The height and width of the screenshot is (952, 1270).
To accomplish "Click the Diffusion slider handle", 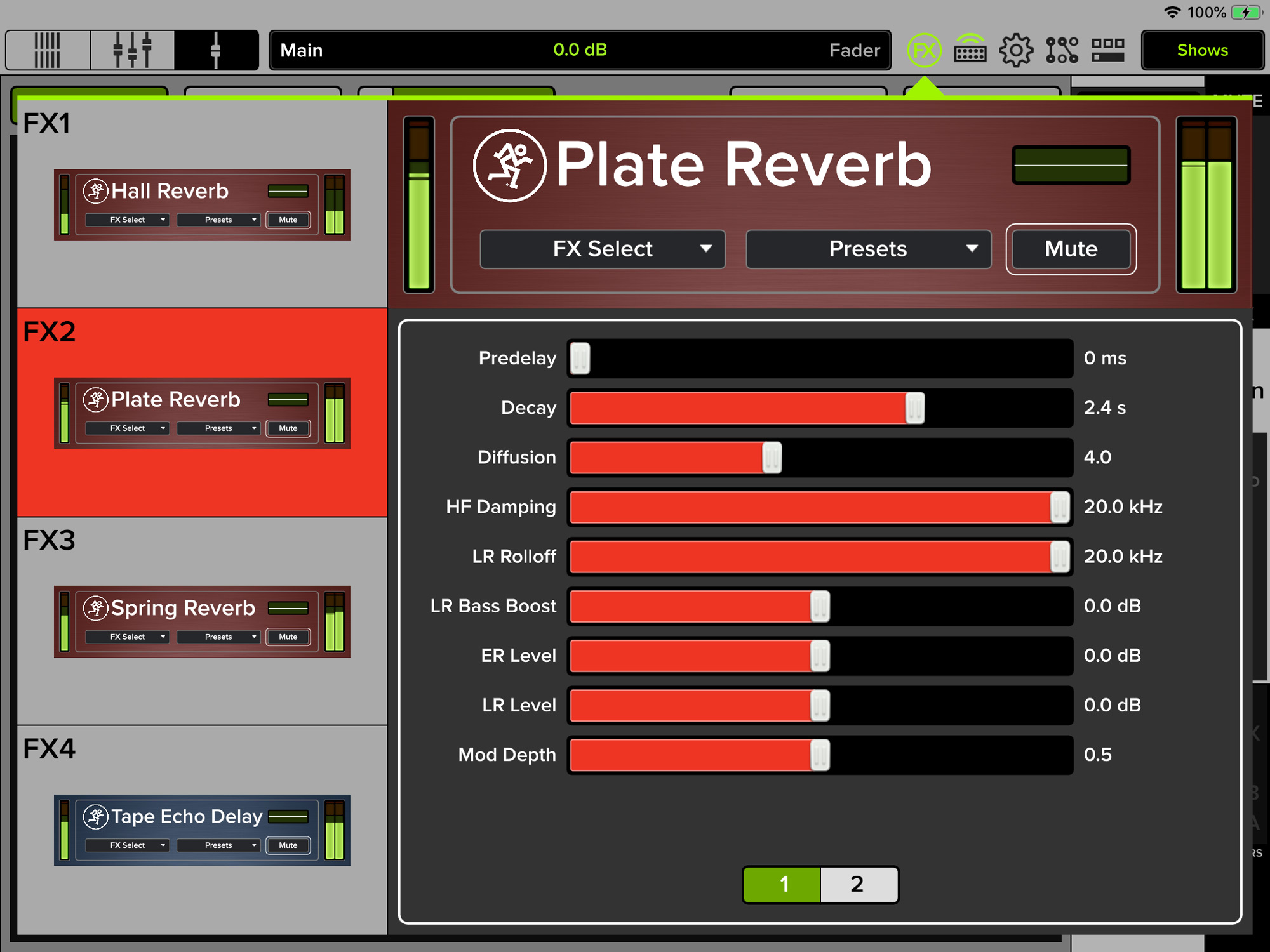I will pyautogui.click(x=772, y=458).
